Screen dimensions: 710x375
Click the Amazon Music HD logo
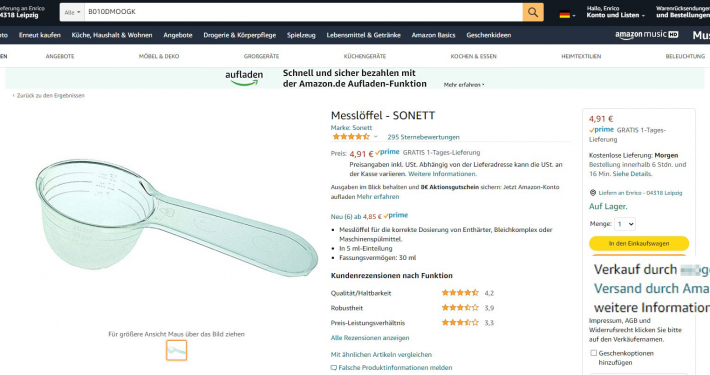coord(647,35)
